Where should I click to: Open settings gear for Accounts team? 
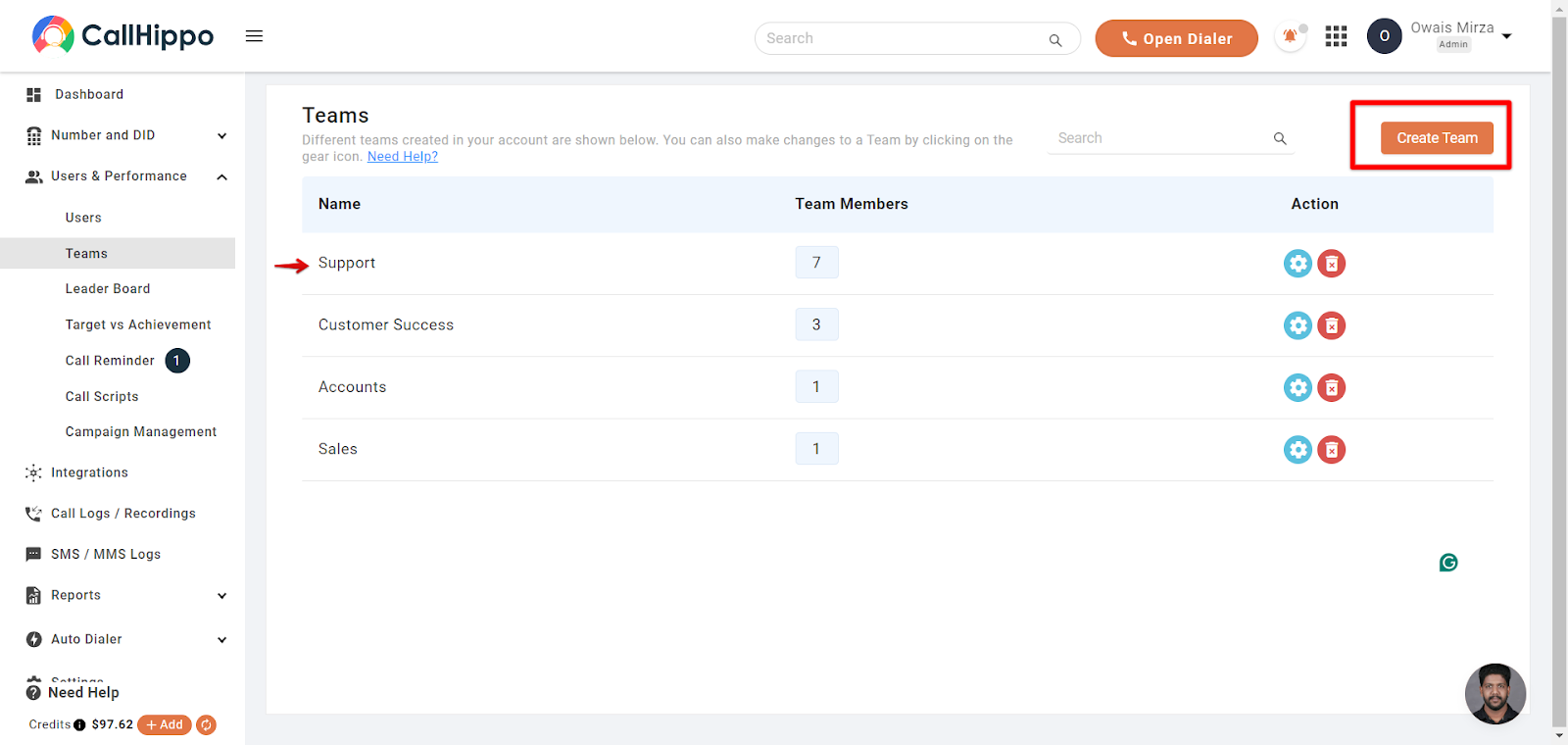(x=1298, y=387)
